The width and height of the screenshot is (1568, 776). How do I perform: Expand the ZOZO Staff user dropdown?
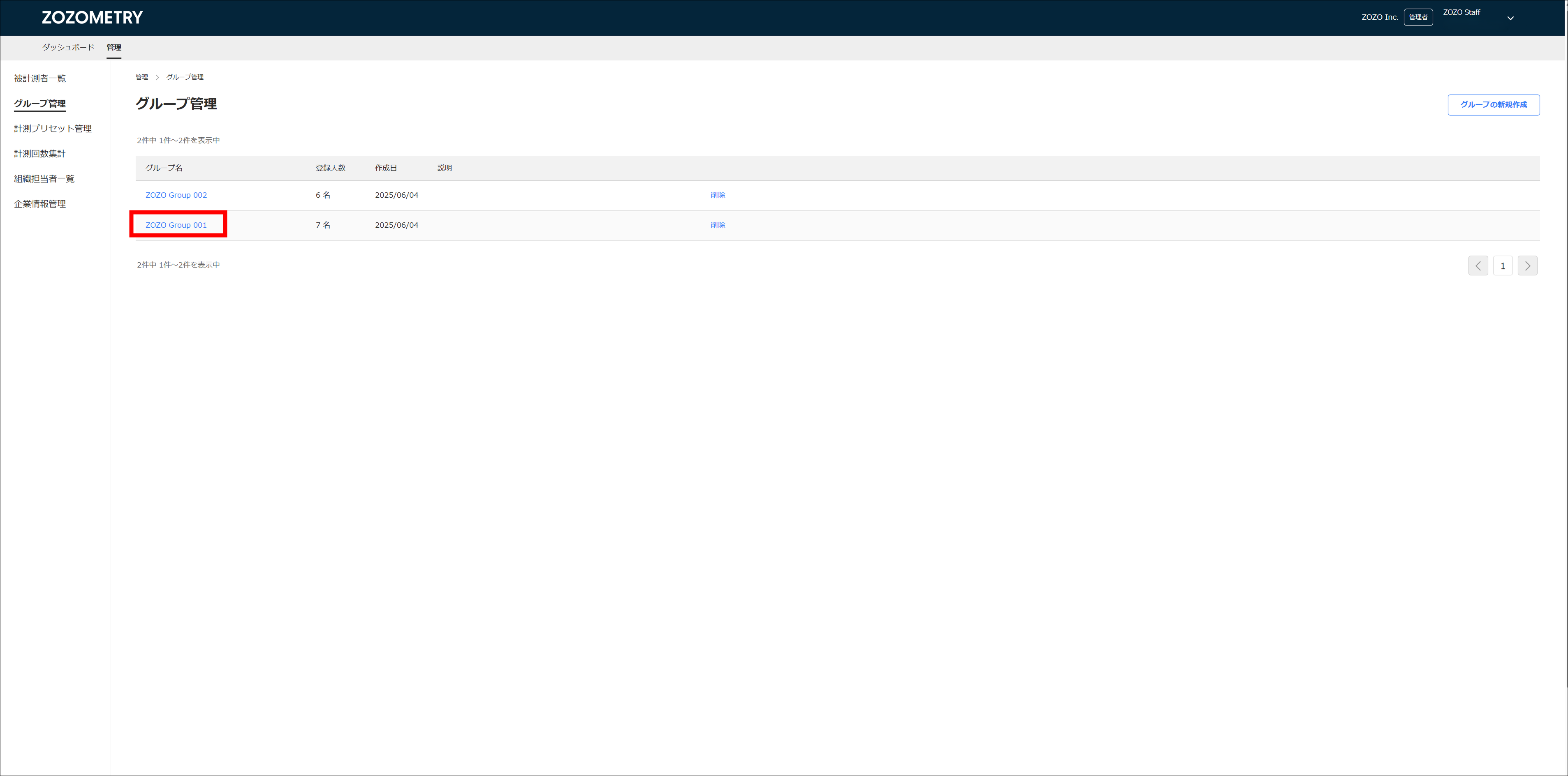click(x=1510, y=18)
